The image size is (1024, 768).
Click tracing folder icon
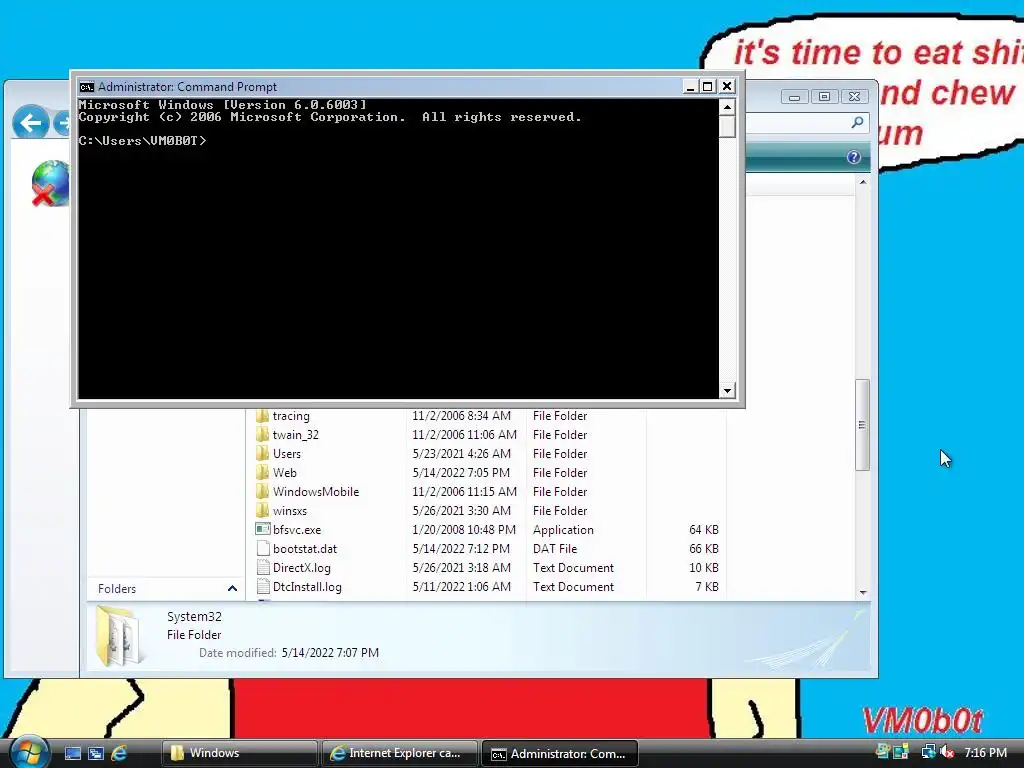point(263,416)
